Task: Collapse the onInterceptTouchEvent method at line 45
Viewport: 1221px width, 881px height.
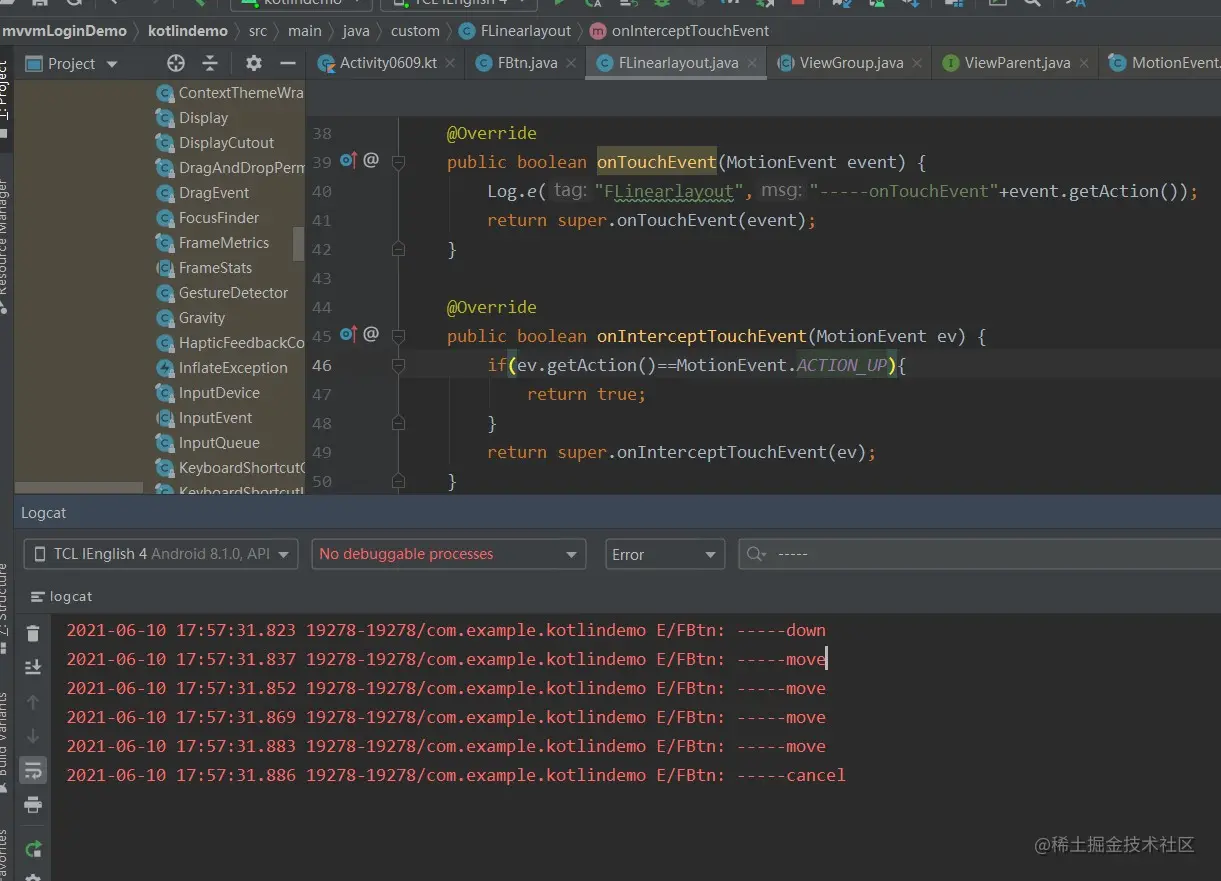Action: (x=398, y=336)
